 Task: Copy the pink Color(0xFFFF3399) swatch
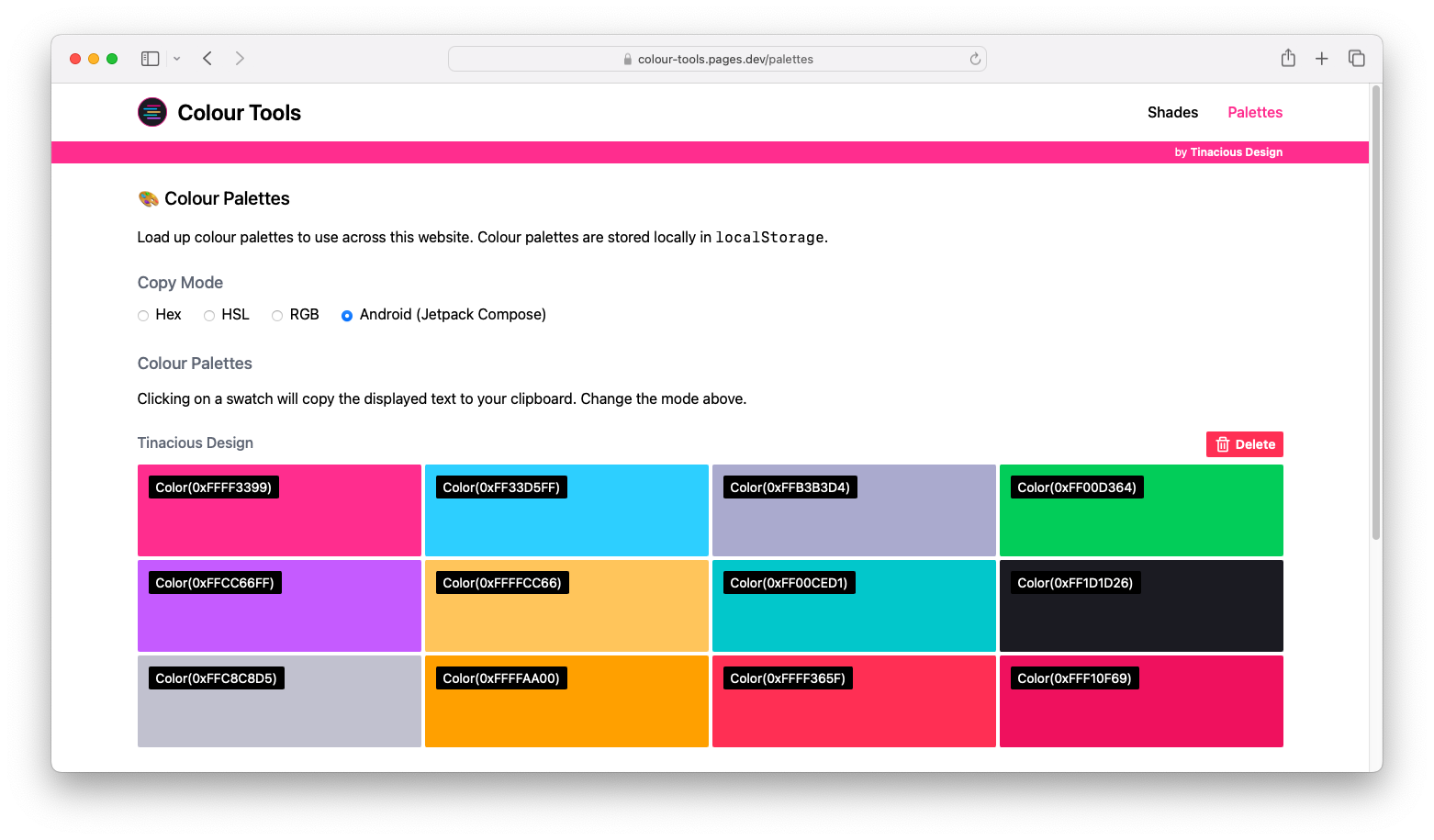(279, 510)
